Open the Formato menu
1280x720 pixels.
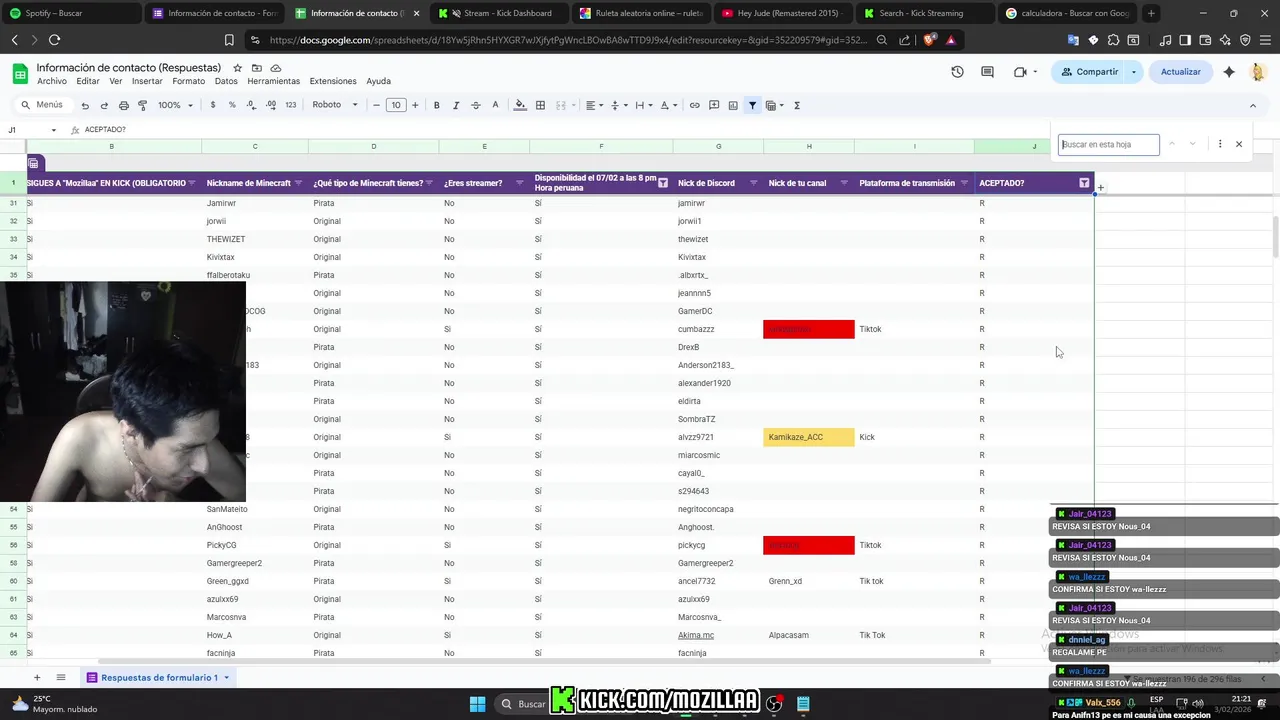pyautogui.click(x=188, y=81)
